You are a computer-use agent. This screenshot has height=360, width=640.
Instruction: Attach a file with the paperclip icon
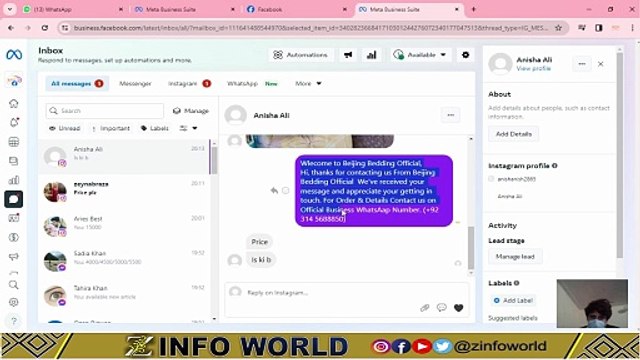tap(425, 308)
